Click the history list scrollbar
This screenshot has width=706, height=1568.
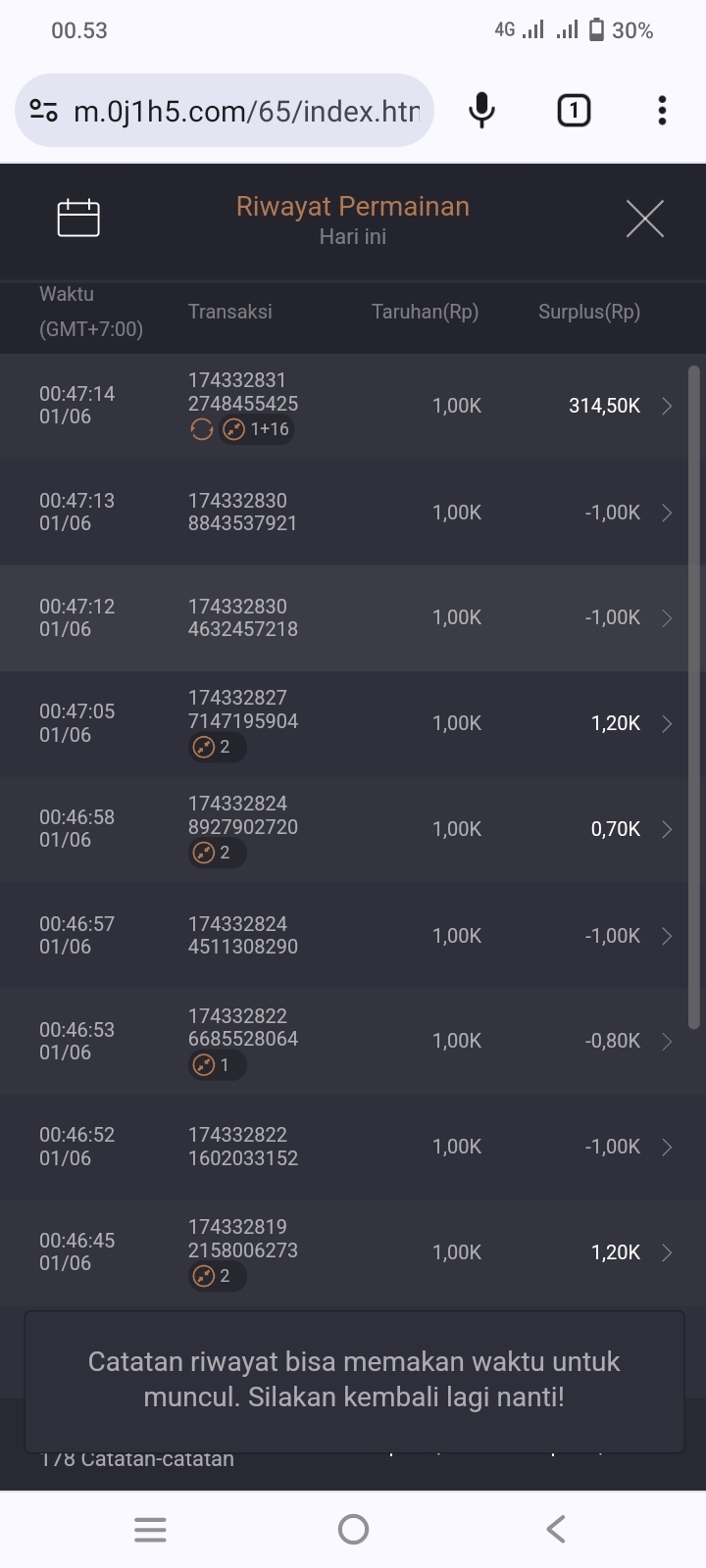[x=694, y=696]
